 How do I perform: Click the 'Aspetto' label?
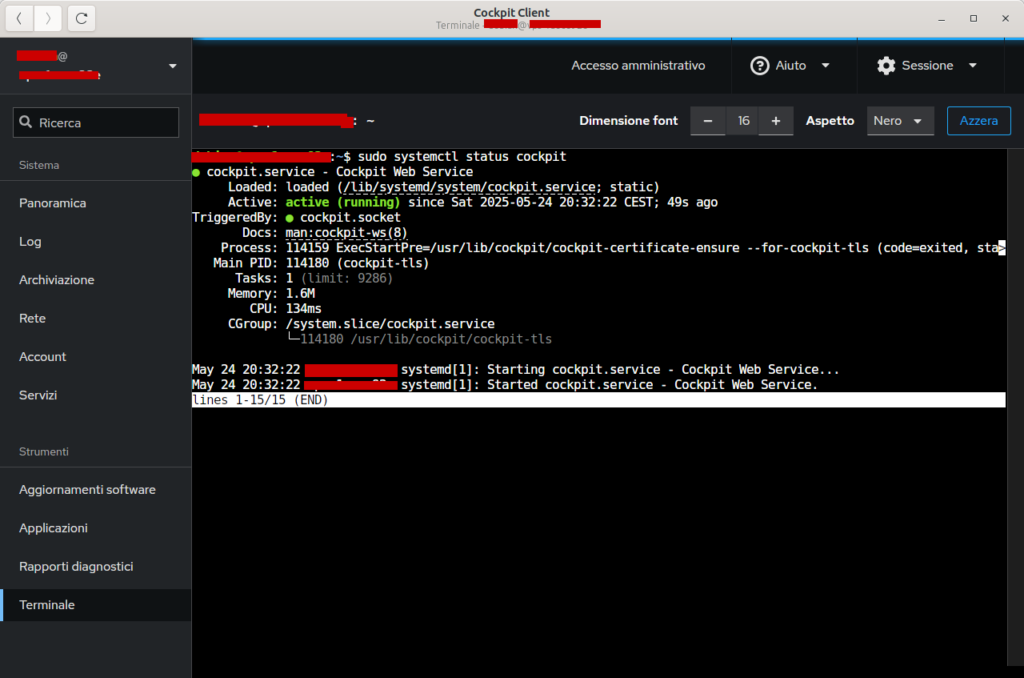click(829, 121)
